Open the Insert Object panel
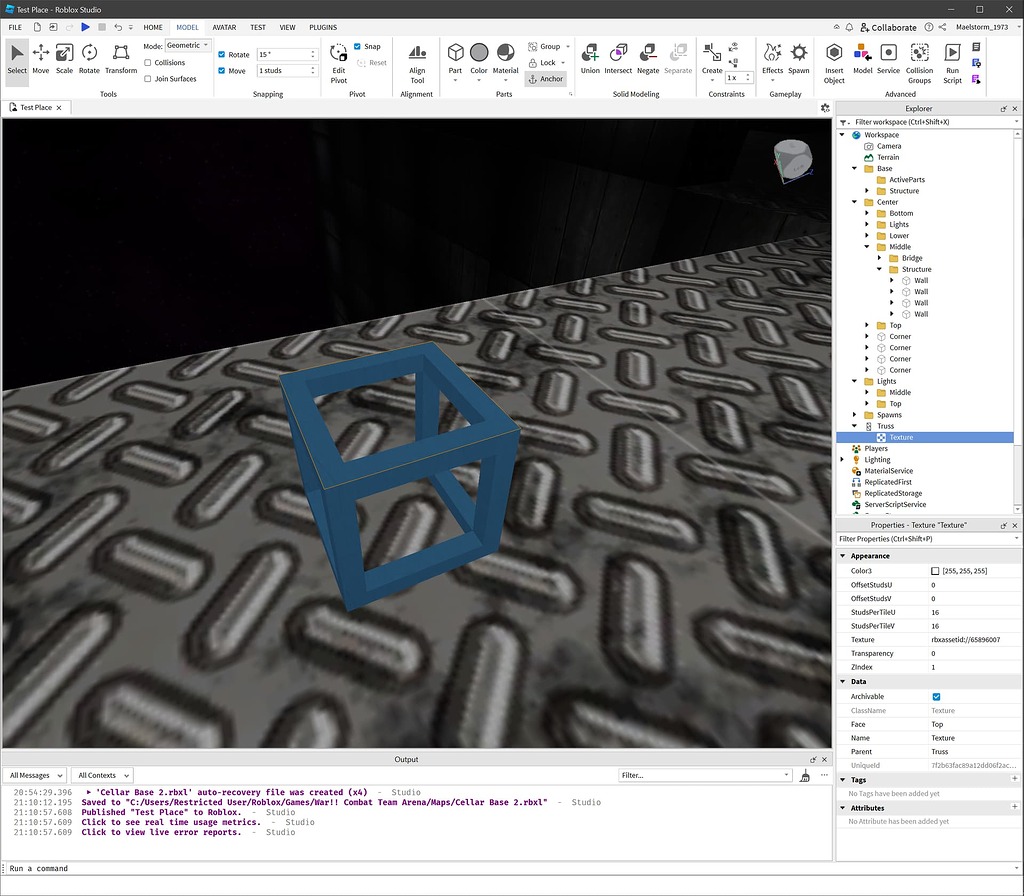Viewport: 1024px width, 896px height. click(834, 60)
